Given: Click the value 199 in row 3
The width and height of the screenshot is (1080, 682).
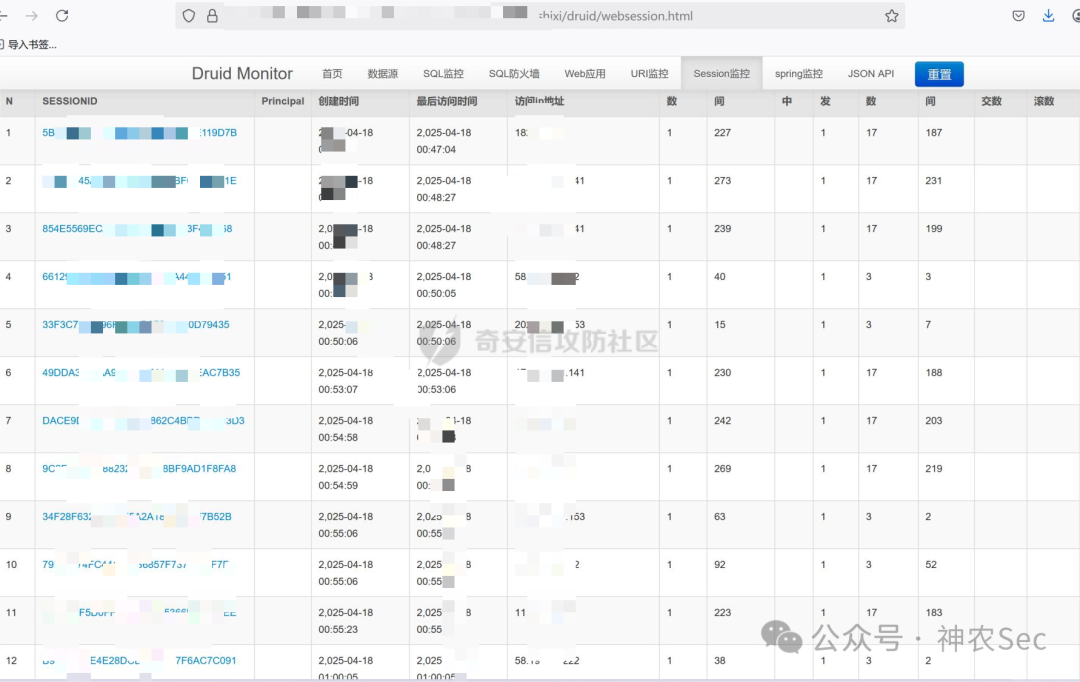Looking at the screenshot, I should [x=934, y=229].
